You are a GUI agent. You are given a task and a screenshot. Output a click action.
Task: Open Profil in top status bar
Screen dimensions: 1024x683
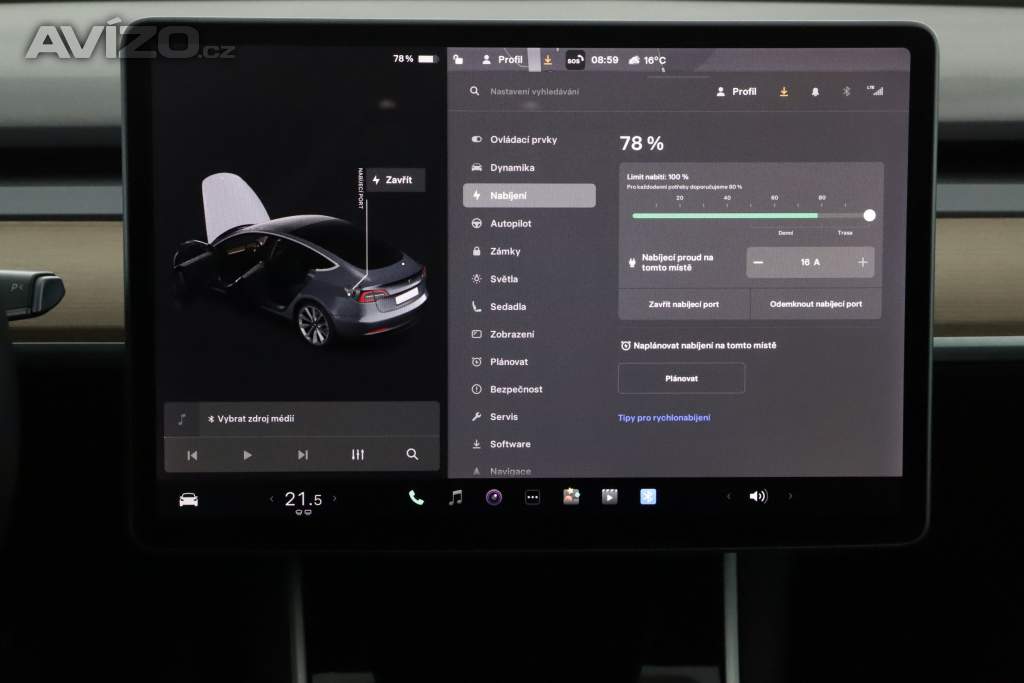click(502, 60)
